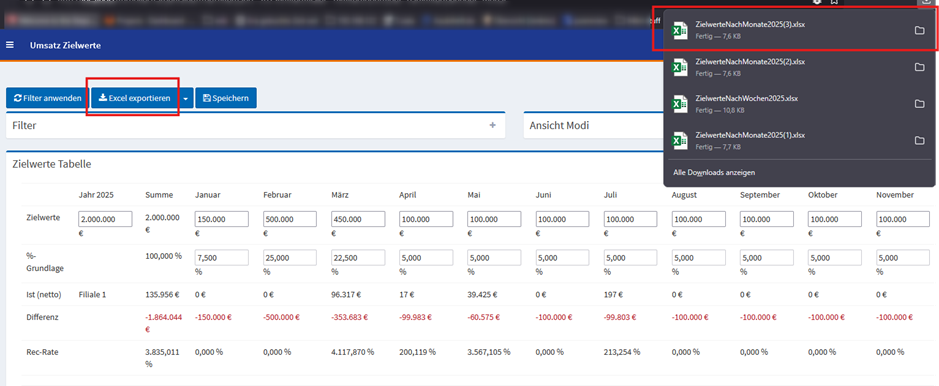The height and width of the screenshot is (386, 939).
Task: Click the Filiale 1 label
Action: coord(92,294)
